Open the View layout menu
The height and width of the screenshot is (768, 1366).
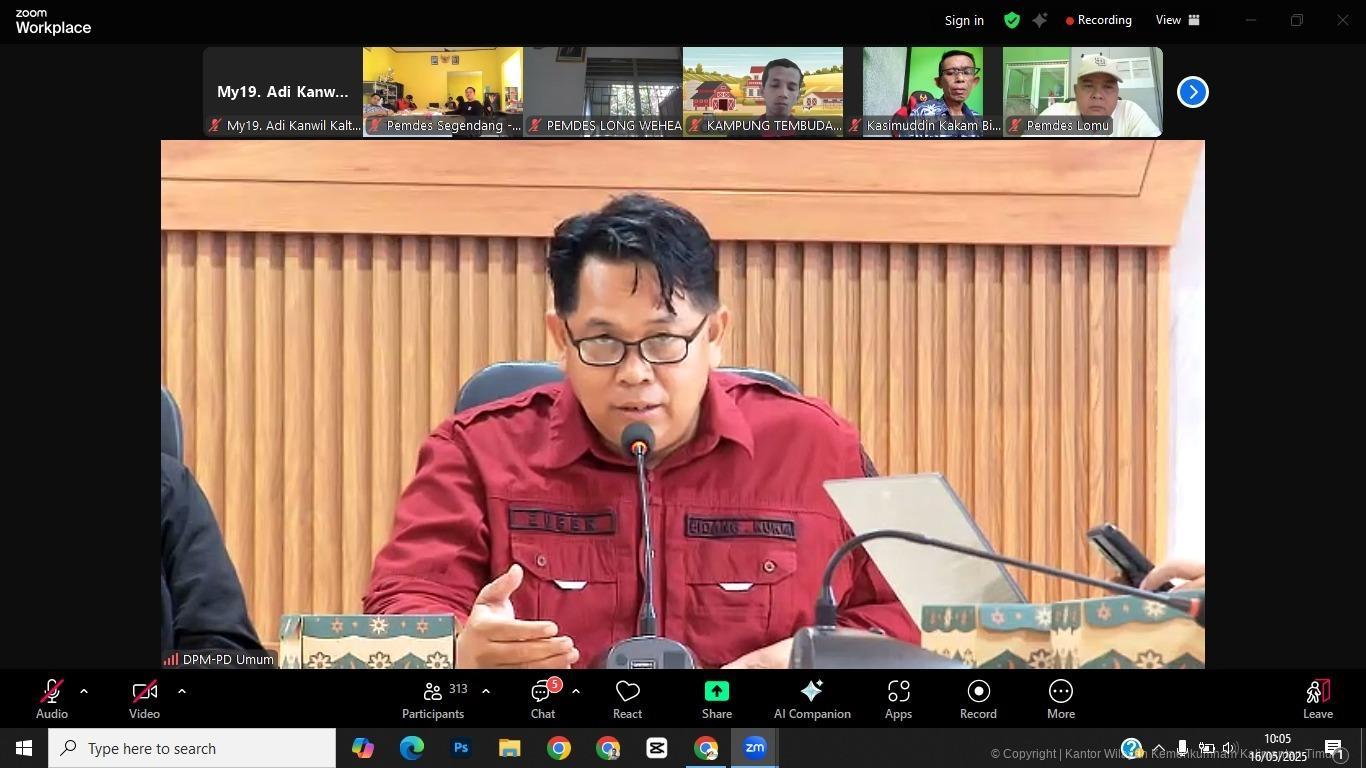pos(1178,20)
